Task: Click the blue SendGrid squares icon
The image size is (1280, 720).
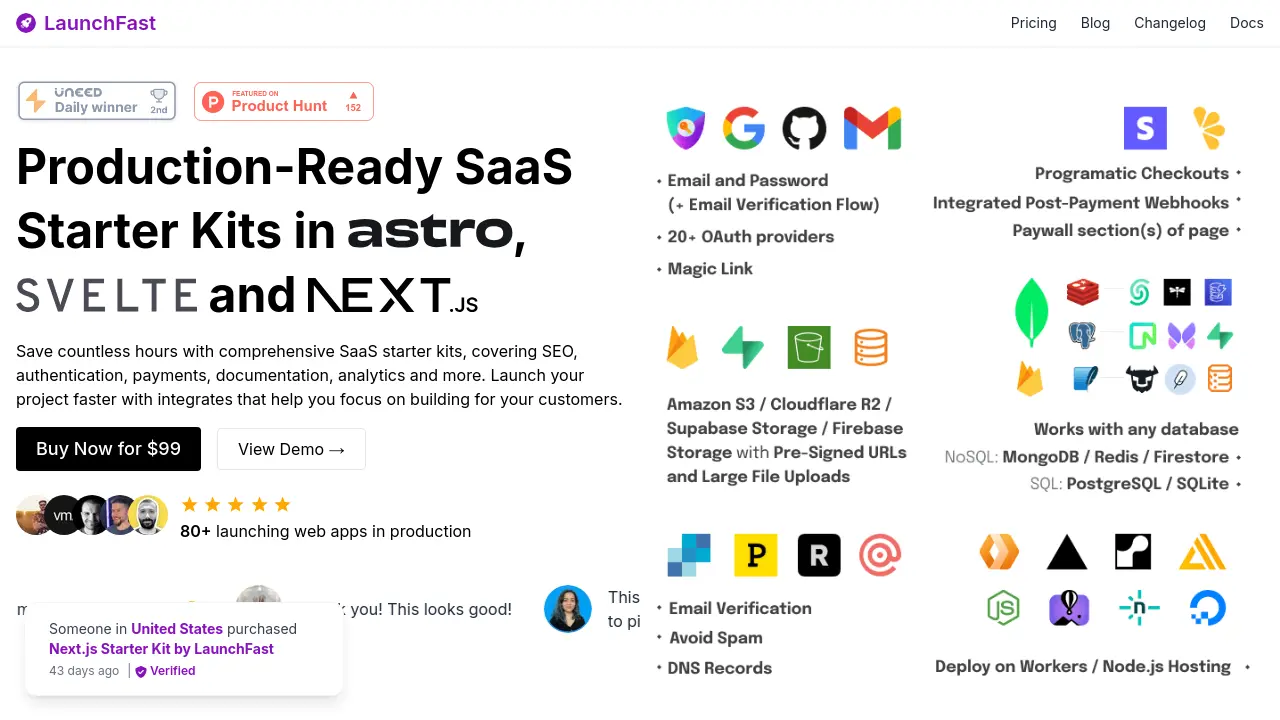Action: pos(689,555)
